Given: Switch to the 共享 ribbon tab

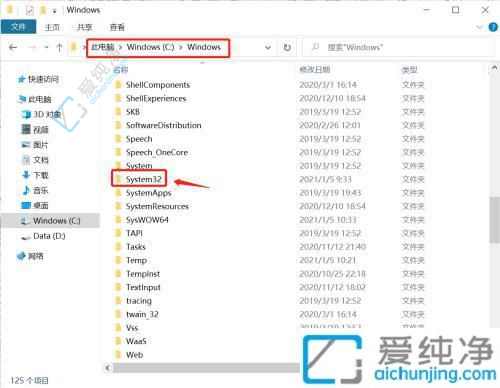Looking at the screenshot, I should (x=84, y=27).
